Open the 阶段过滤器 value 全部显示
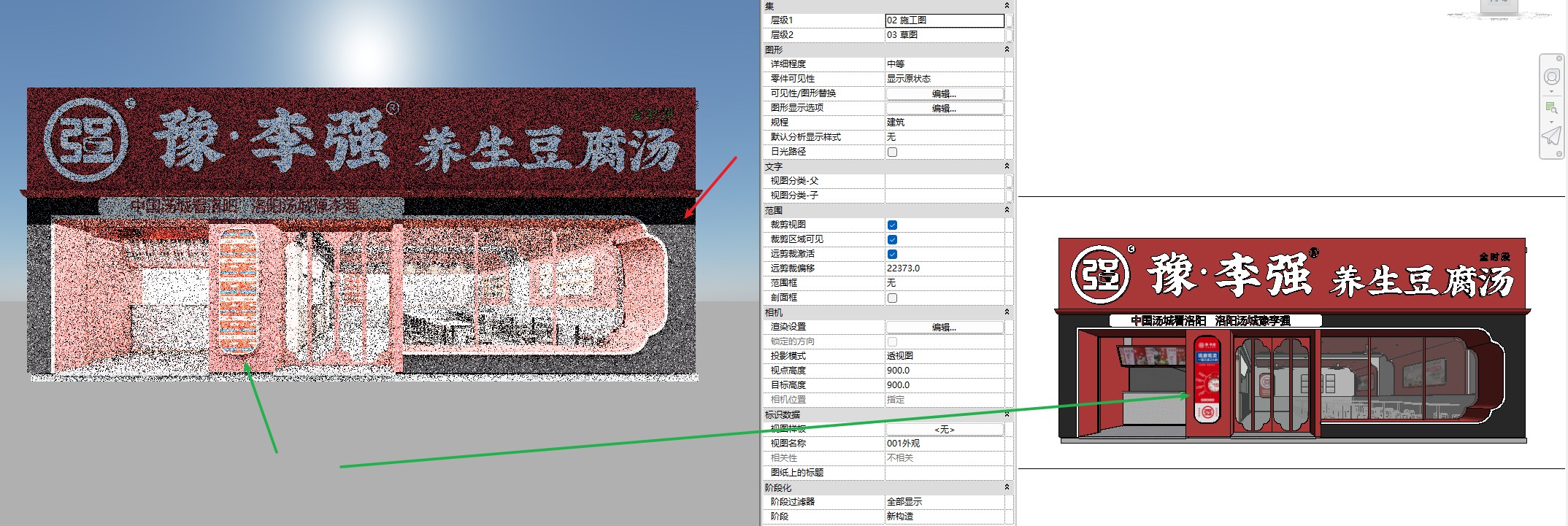The height and width of the screenshot is (526, 1568). click(x=945, y=502)
